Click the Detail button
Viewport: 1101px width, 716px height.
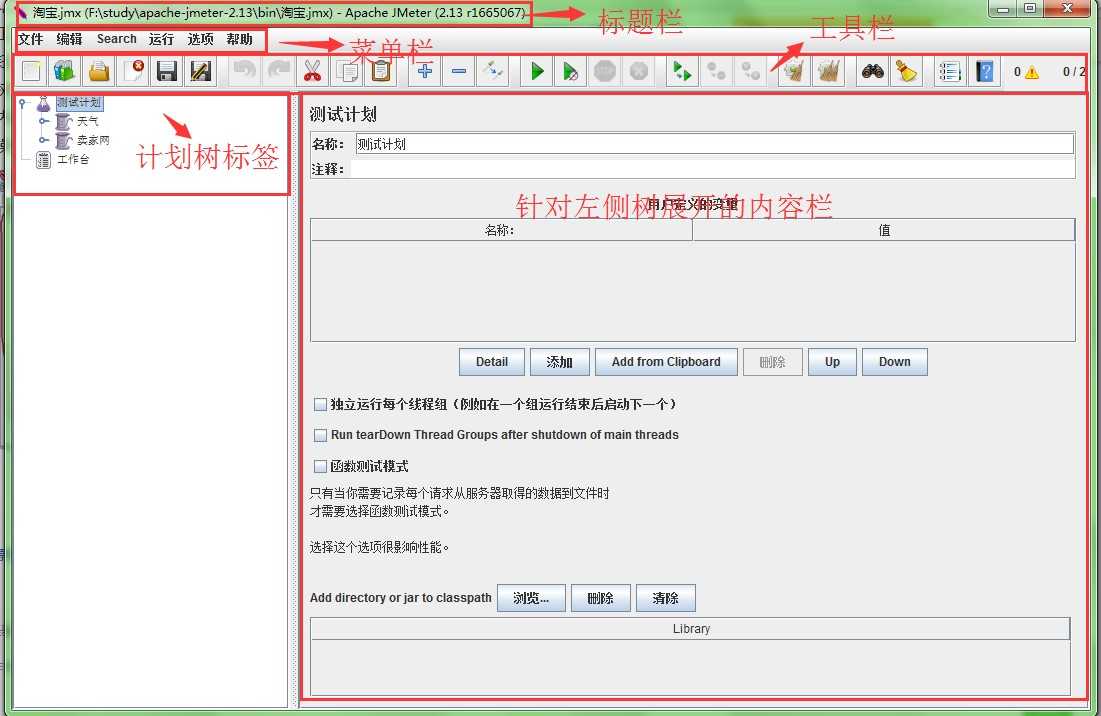(492, 362)
